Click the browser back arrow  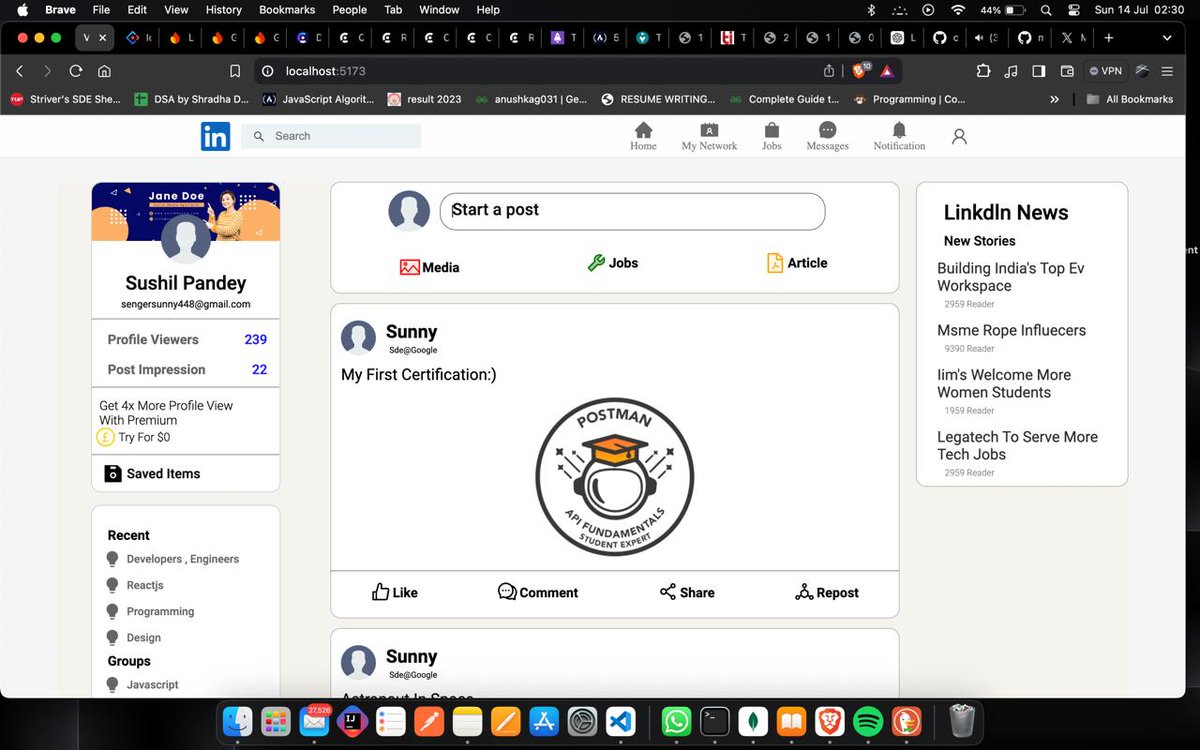coord(19,71)
